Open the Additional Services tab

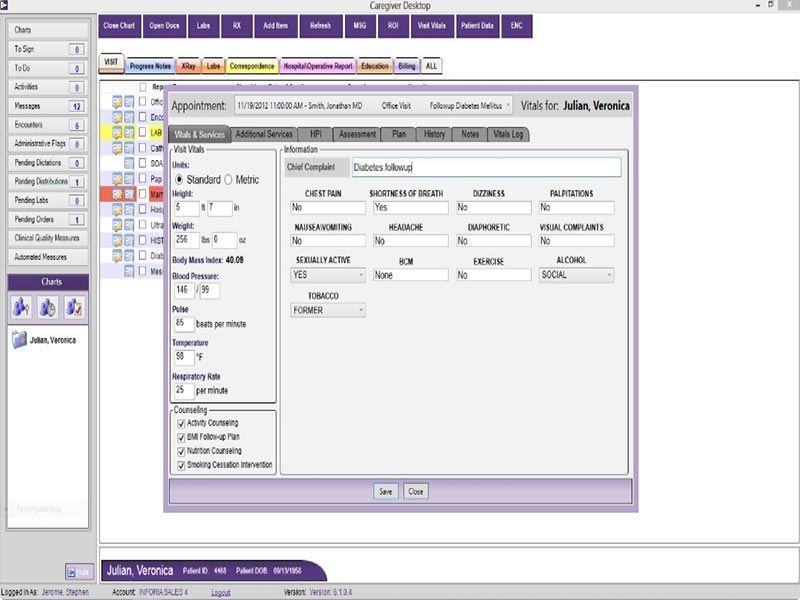tap(264, 134)
